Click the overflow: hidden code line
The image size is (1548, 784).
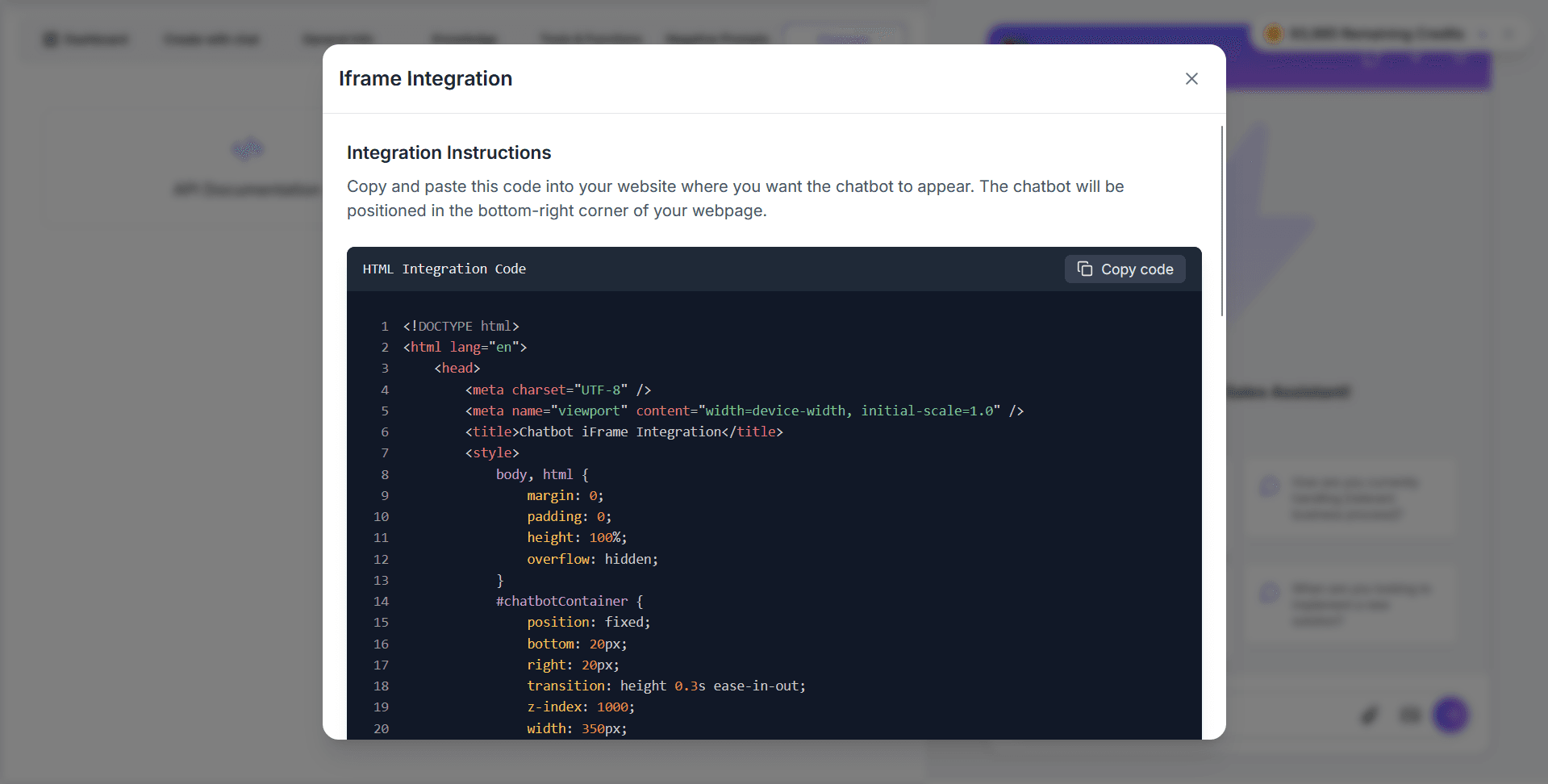coord(592,559)
